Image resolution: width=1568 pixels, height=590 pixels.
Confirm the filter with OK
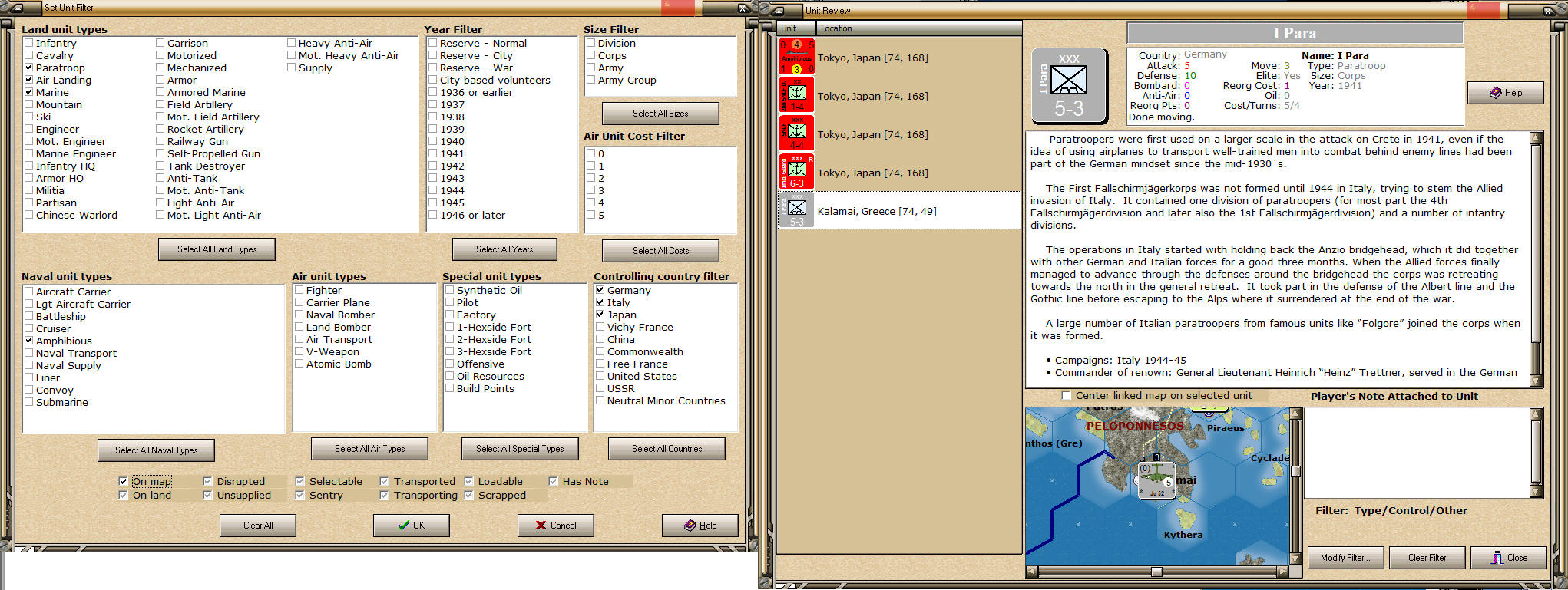coord(412,526)
